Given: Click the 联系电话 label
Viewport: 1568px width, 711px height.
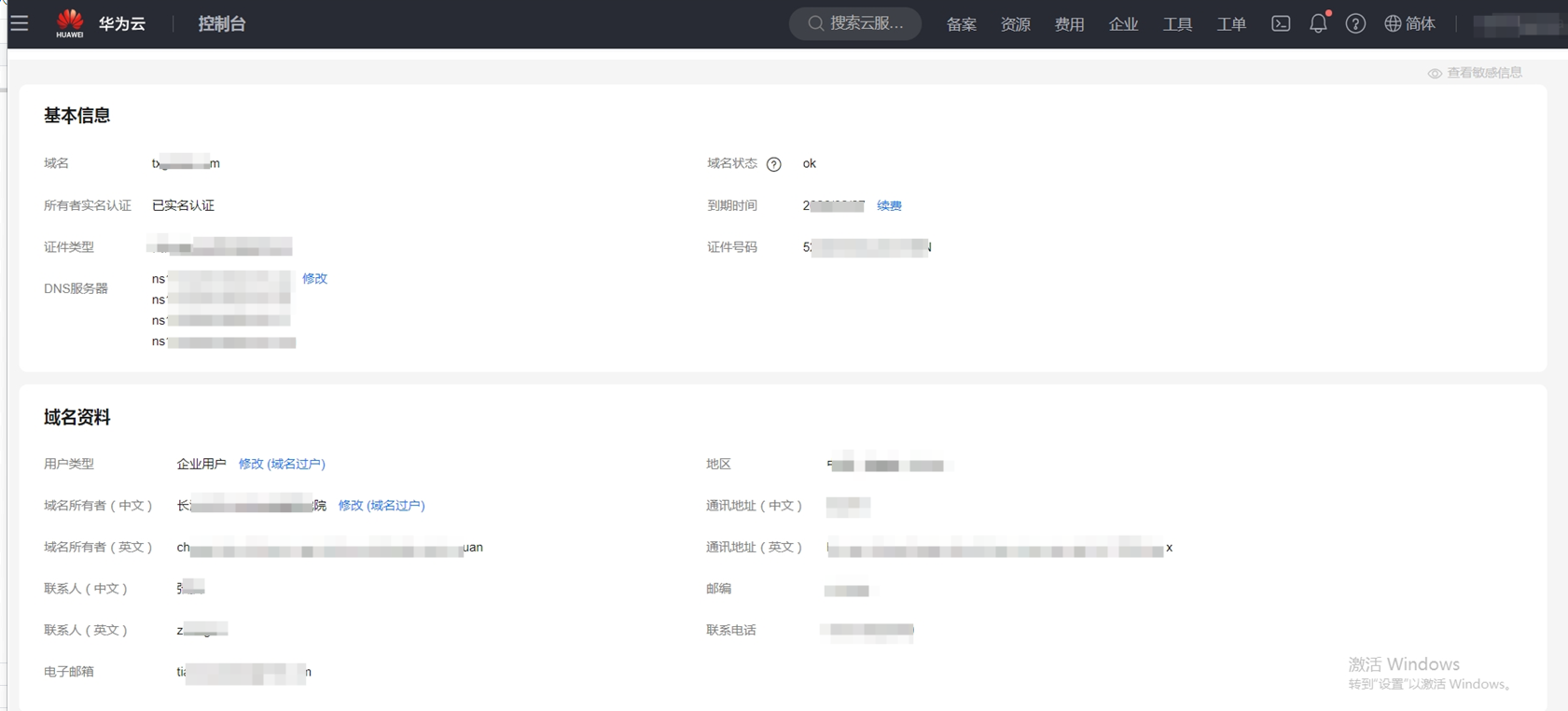Looking at the screenshot, I should [731, 630].
